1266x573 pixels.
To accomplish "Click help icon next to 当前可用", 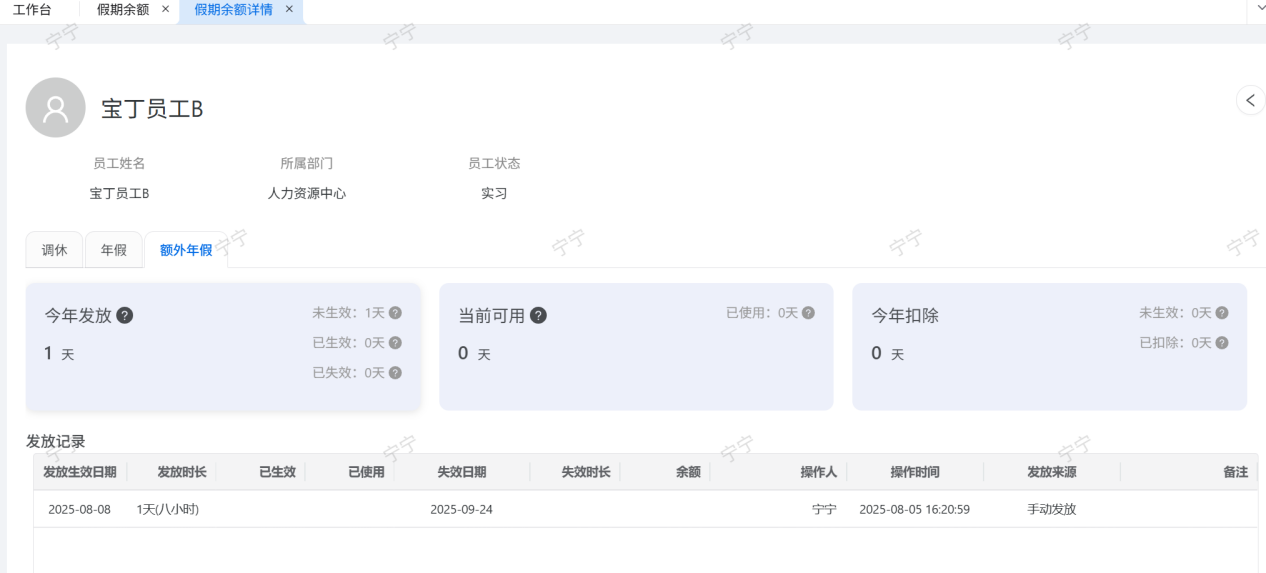I will (538, 315).
